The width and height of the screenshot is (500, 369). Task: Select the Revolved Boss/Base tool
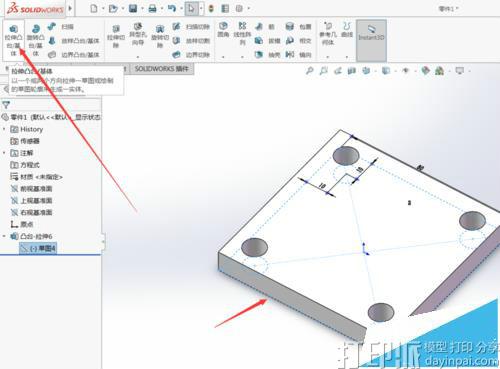(35, 40)
